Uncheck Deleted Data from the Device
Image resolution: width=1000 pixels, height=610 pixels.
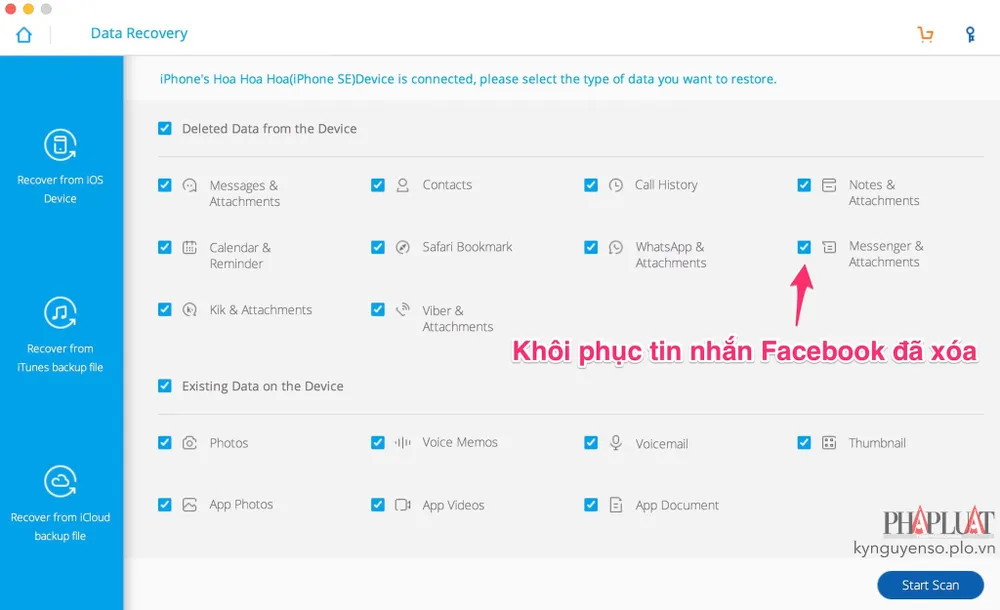click(164, 128)
